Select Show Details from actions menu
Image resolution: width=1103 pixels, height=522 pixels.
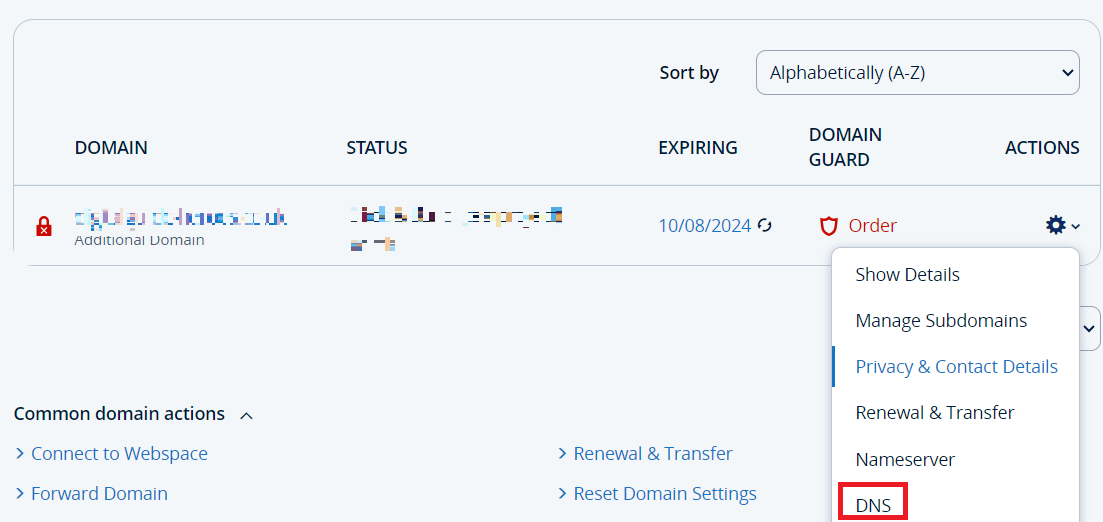[907, 274]
